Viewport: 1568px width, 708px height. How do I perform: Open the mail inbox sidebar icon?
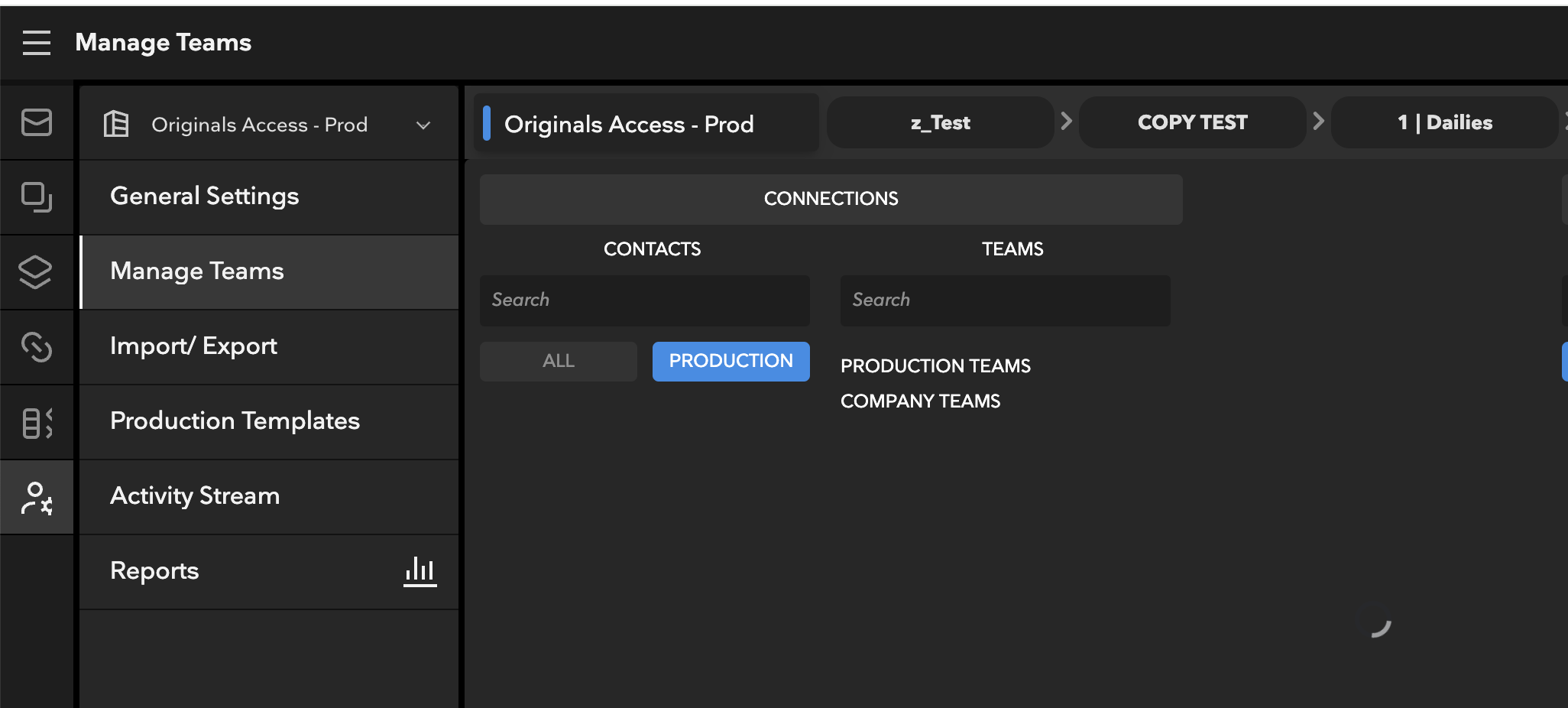tap(36, 122)
